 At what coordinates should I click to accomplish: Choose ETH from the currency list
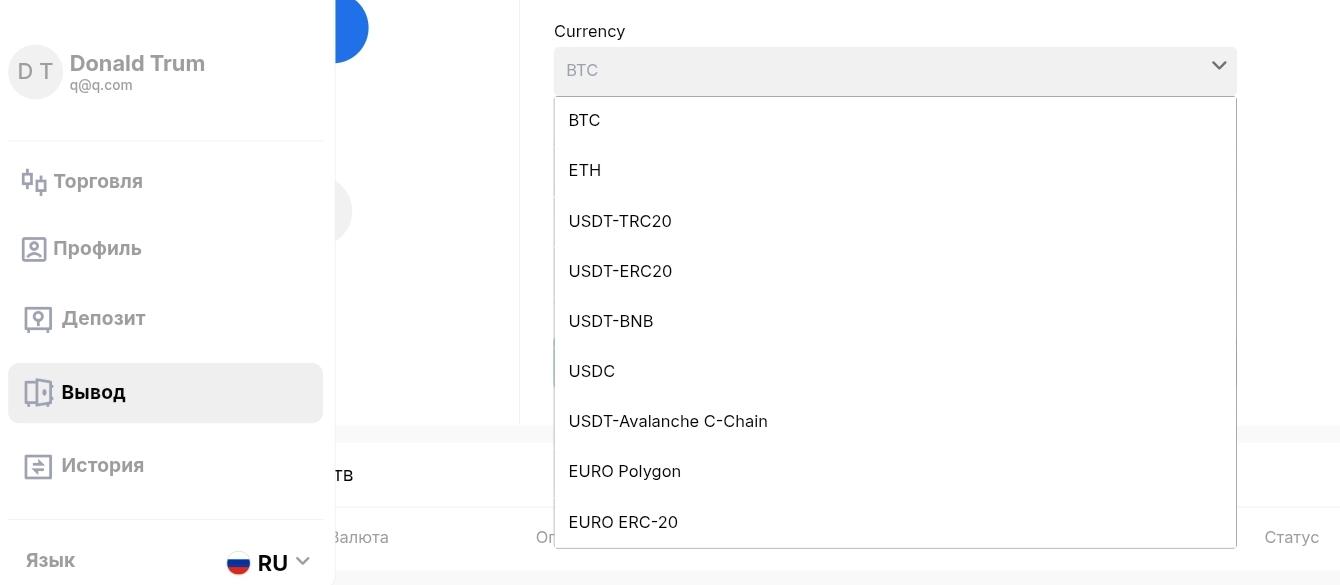click(x=895, y=170)
